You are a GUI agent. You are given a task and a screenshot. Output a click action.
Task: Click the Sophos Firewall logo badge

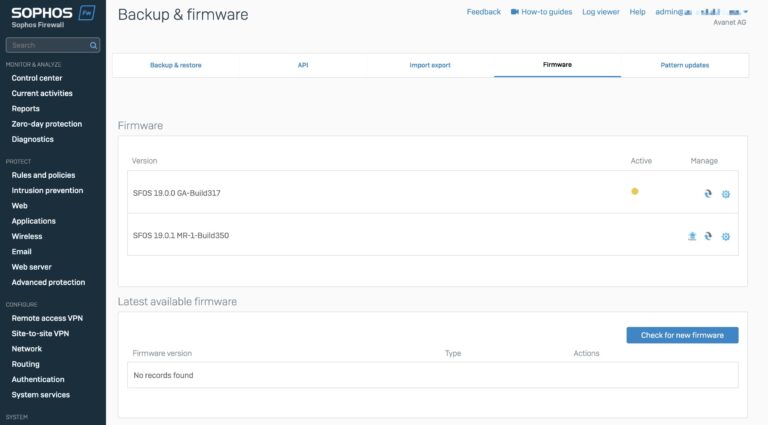87,13
